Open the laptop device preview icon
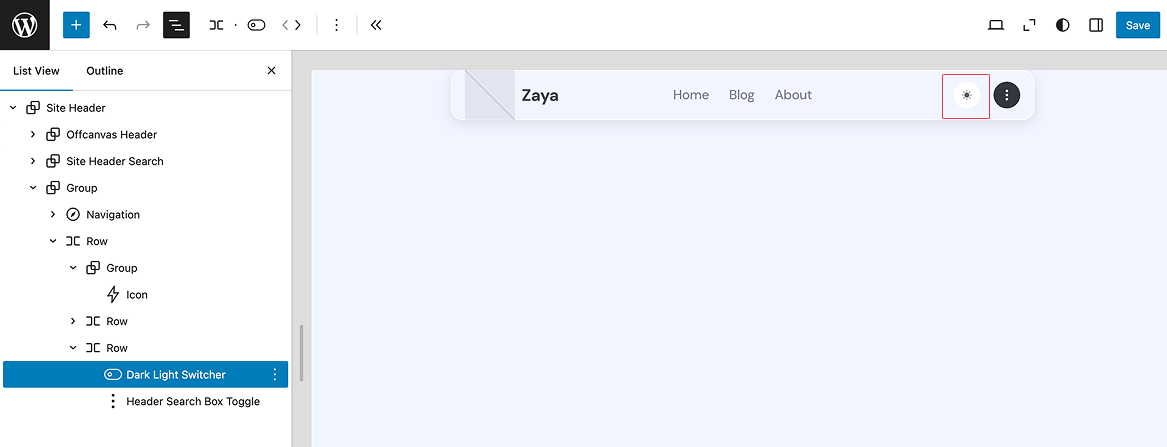 pyautogui.click(x=996, y=25)
